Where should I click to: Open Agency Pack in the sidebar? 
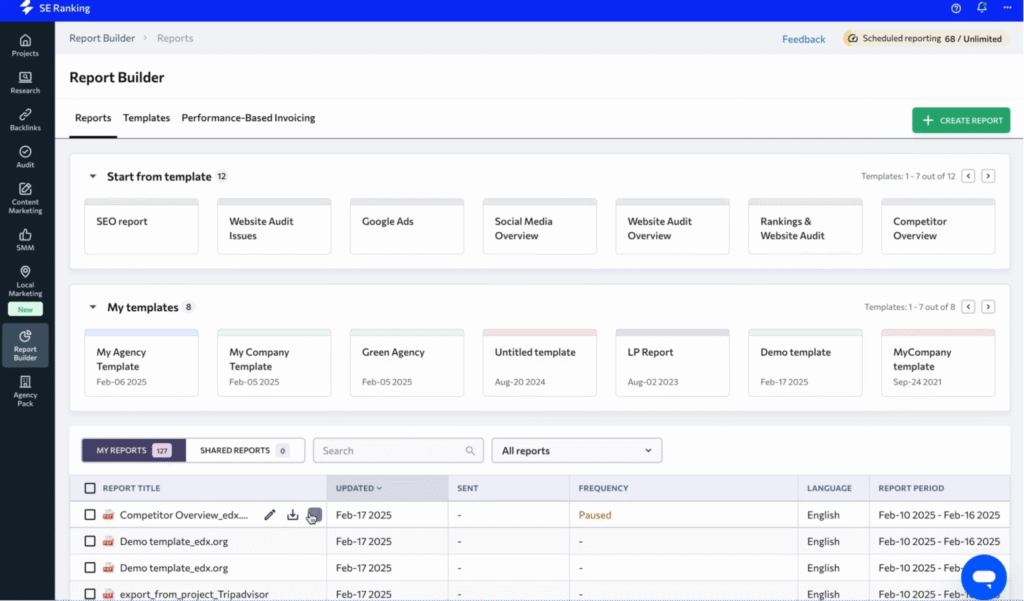pyautogui.click(x=25, y=391)
